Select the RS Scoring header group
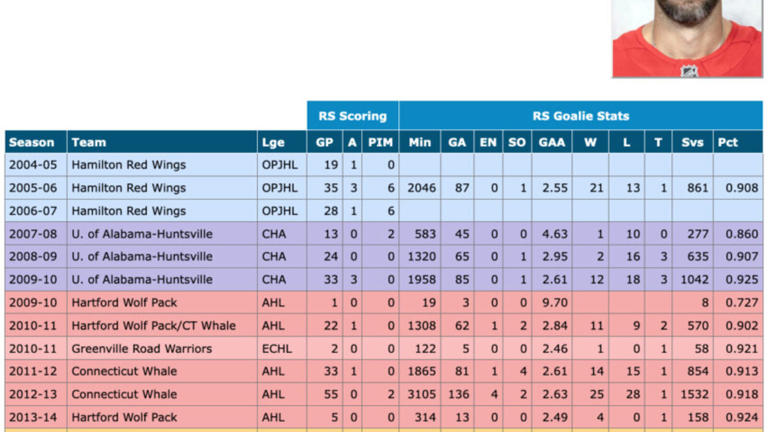The width and height of the screenshot is (768, 432). coord(352,116)
